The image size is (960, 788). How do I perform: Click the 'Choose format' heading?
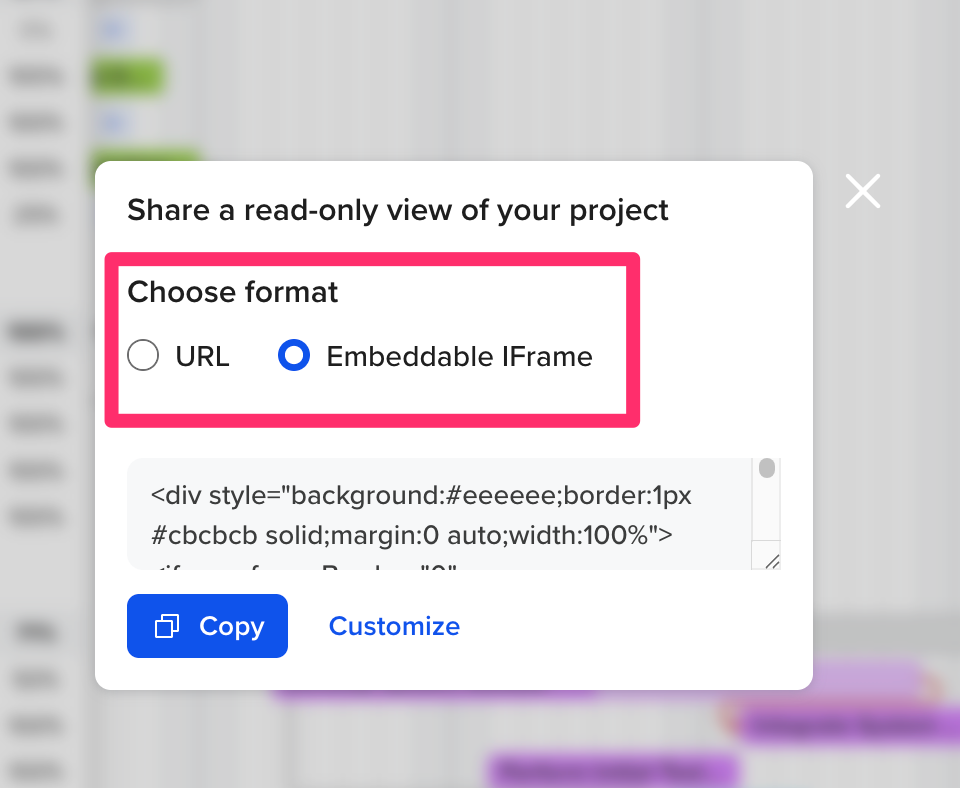(x=233, y=291)
